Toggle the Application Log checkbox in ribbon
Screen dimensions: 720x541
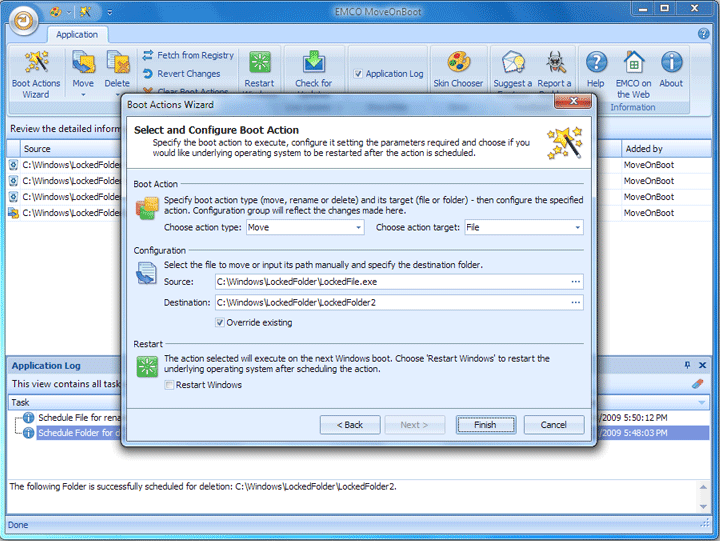[x=358, y=73]
